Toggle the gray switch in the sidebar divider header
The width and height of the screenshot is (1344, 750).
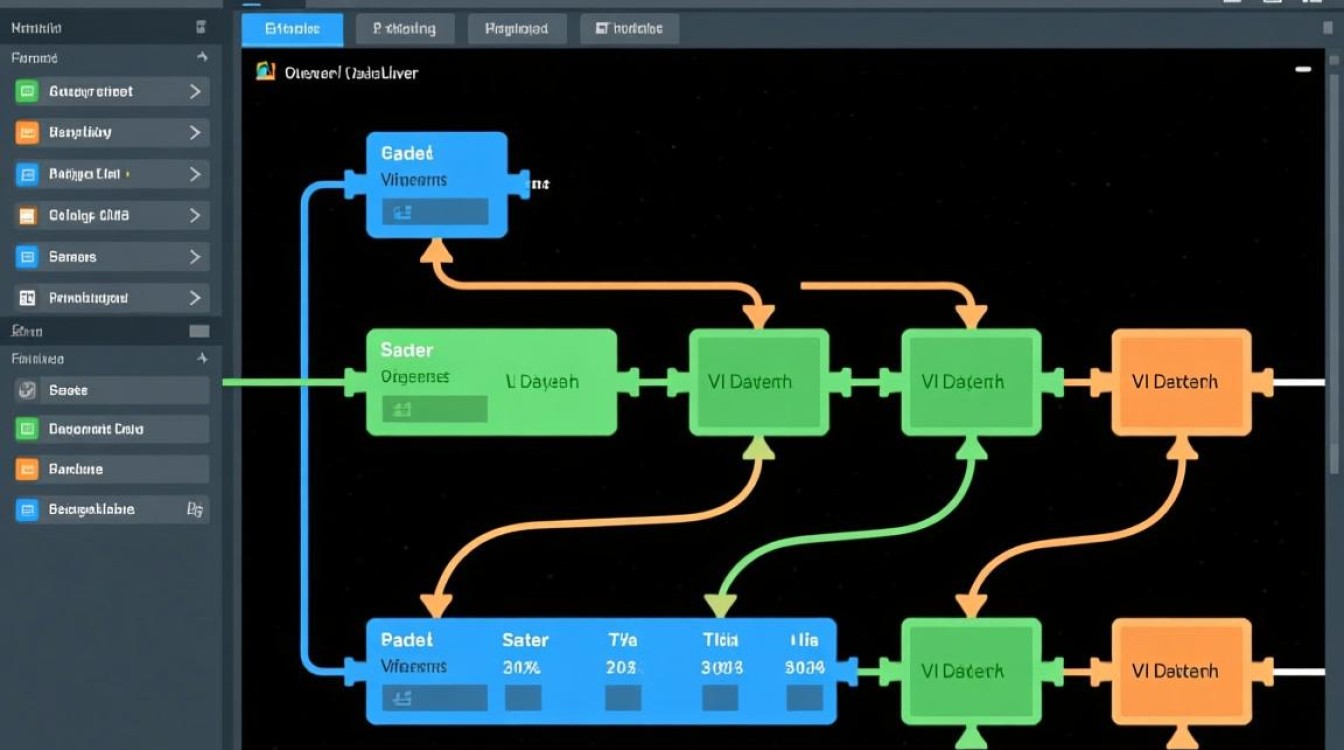(x=199, y=331)
